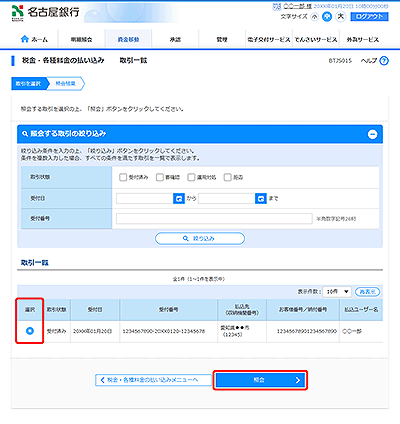Set text size to medium (中)
Image resolution: width=400 pixels, height=424 pixels.
pos(327,17)
